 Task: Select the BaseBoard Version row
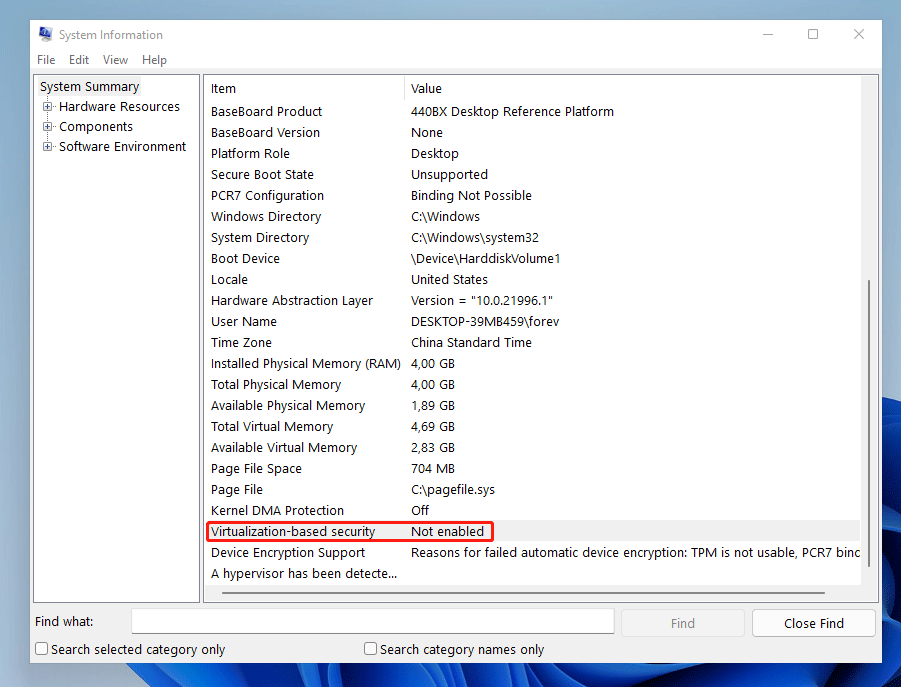click(x=532, y=133)
